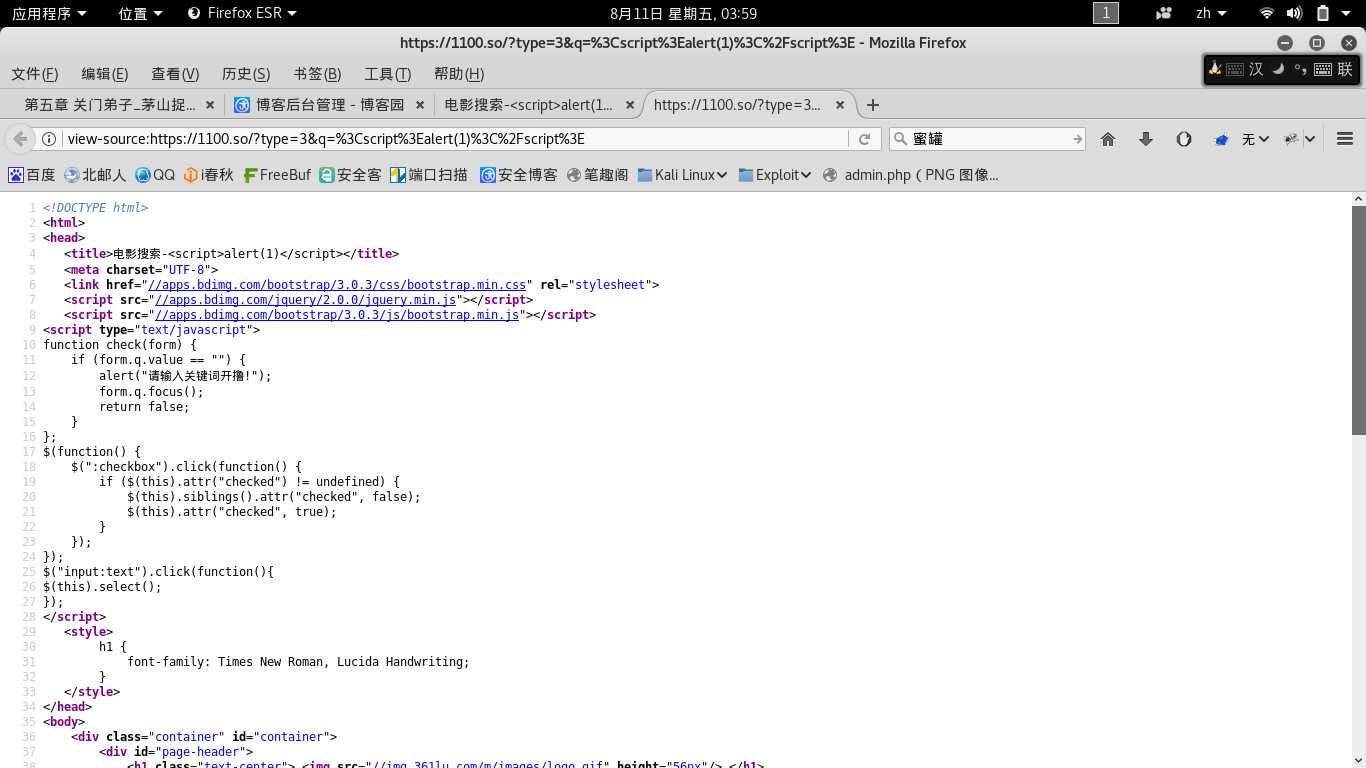Open the QQ bookmark

[x=155, y=175]
